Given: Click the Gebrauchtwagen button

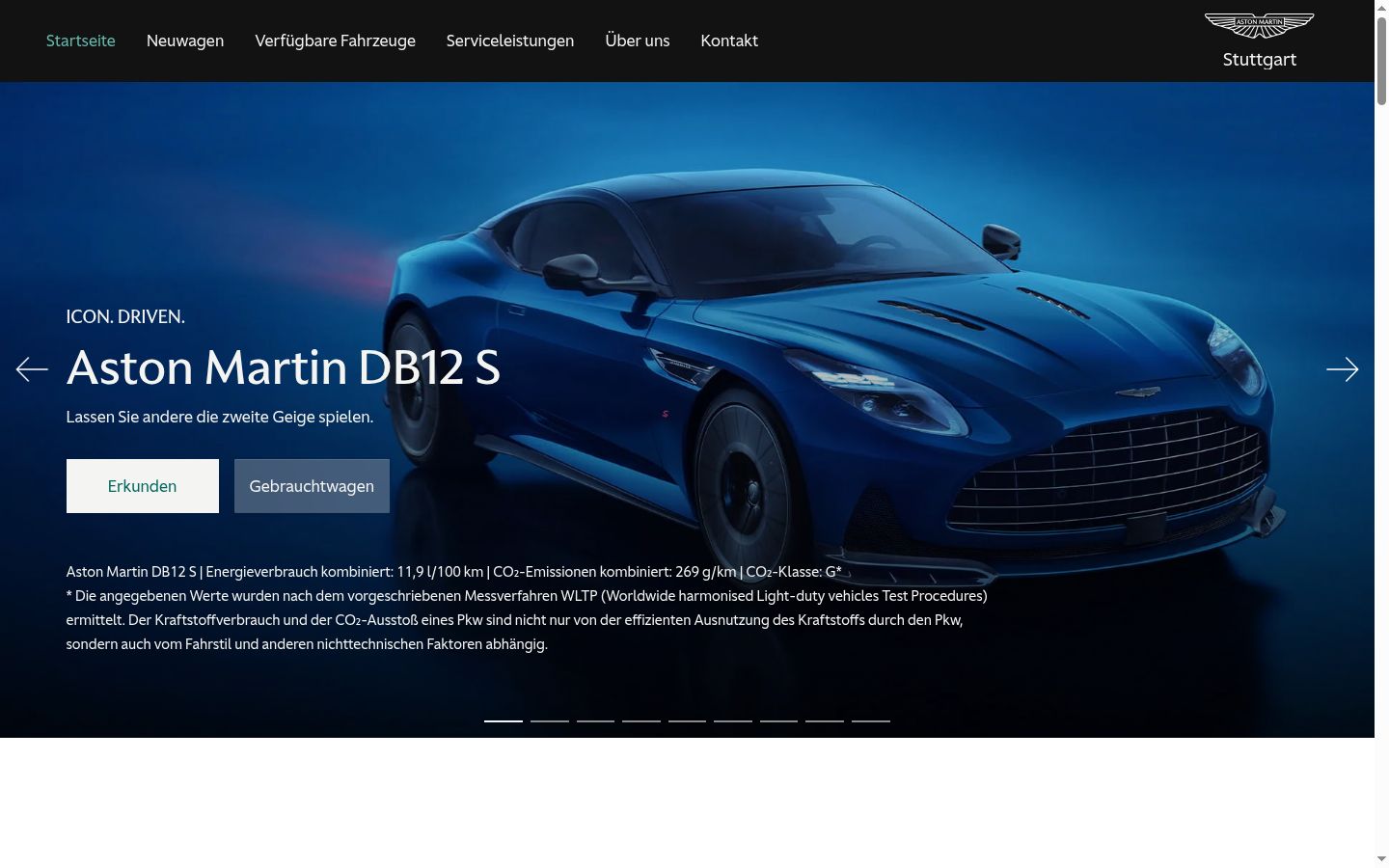Looking at the screenshot, I should (x=312, y=486).
